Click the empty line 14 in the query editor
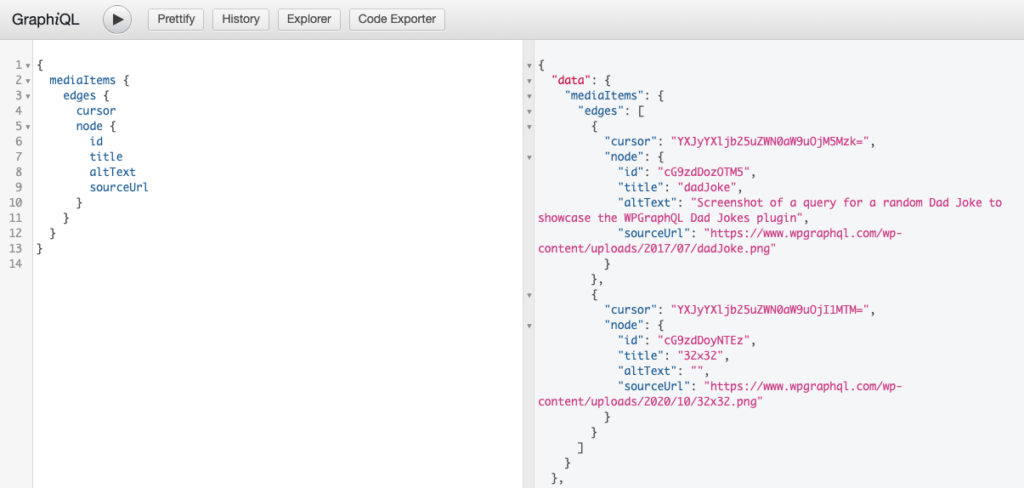 [200, 264]
